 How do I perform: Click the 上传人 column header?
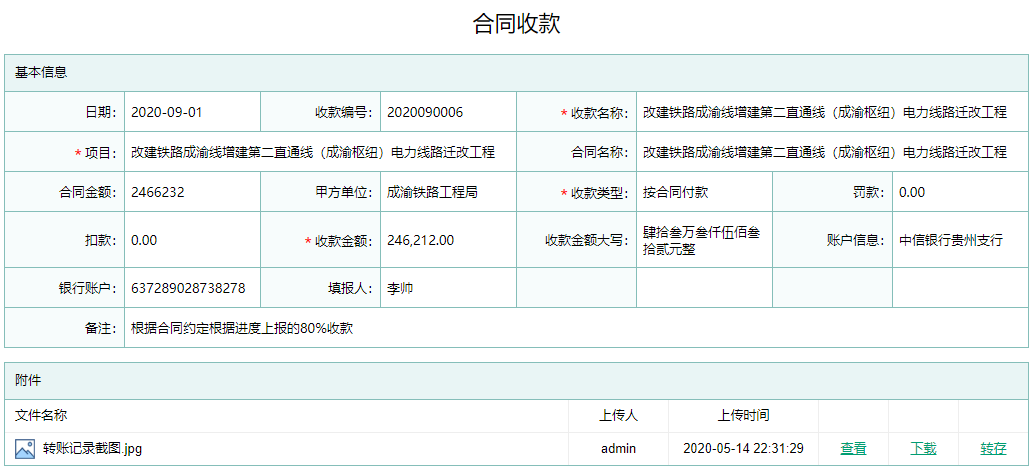(618, 415)
